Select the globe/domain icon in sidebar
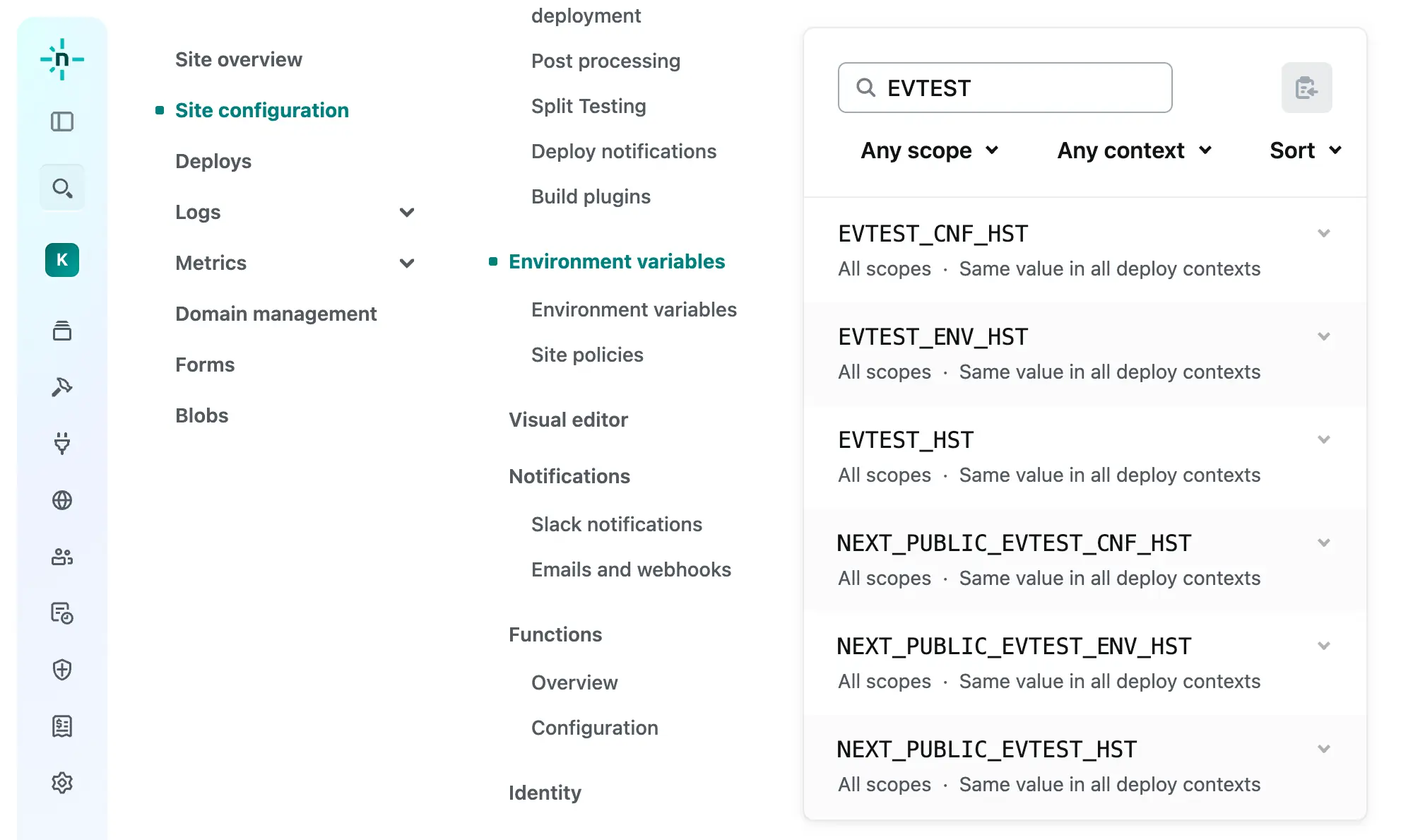 [x=62, y=500]
